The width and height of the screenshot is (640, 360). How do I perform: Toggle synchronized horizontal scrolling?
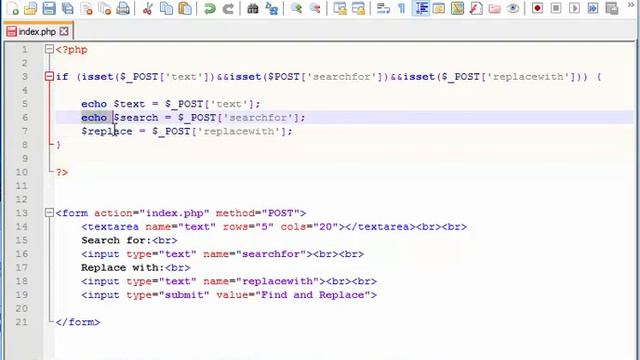(358, 8)
